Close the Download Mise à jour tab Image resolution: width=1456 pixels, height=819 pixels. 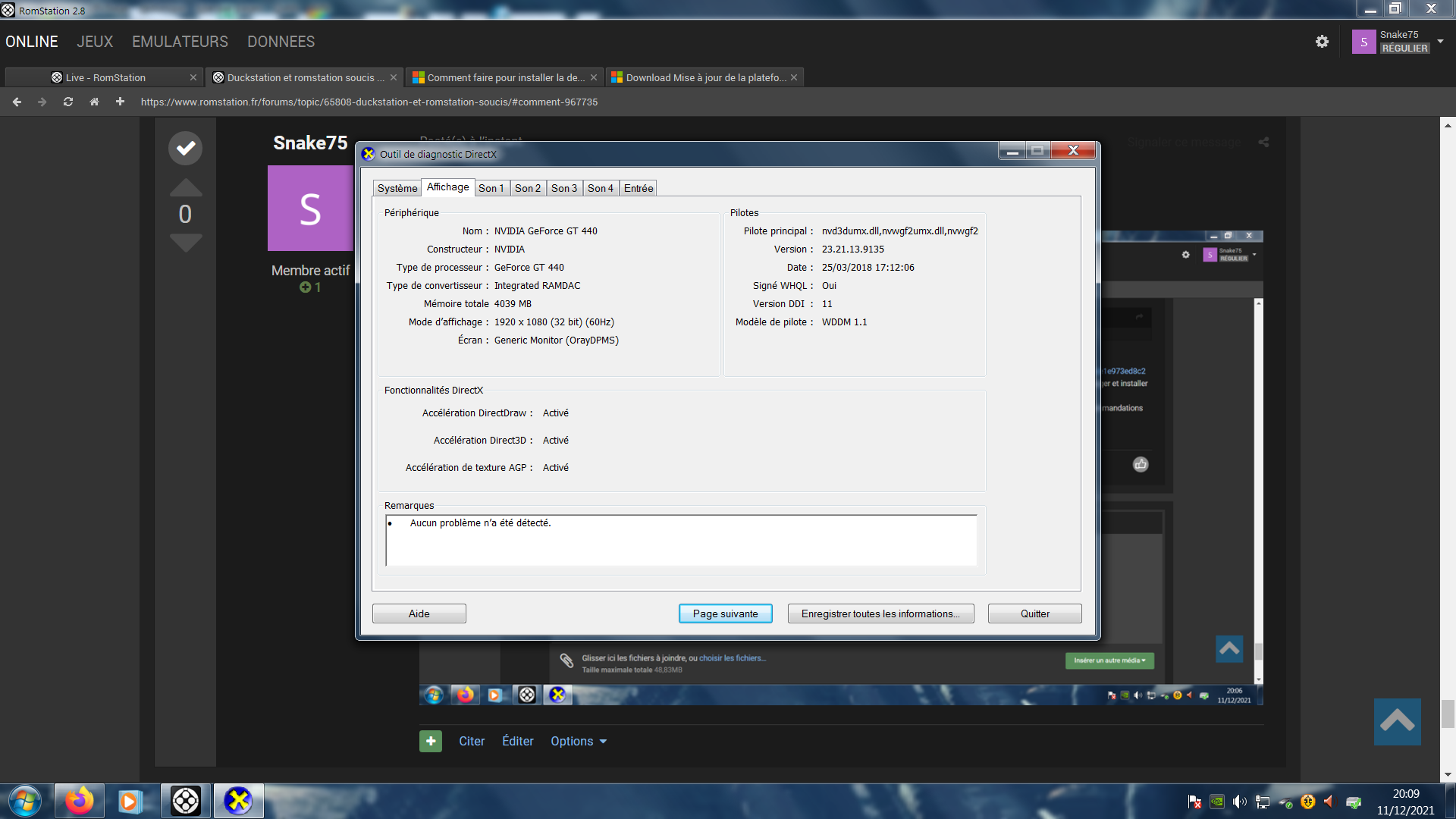click(794, 77)
